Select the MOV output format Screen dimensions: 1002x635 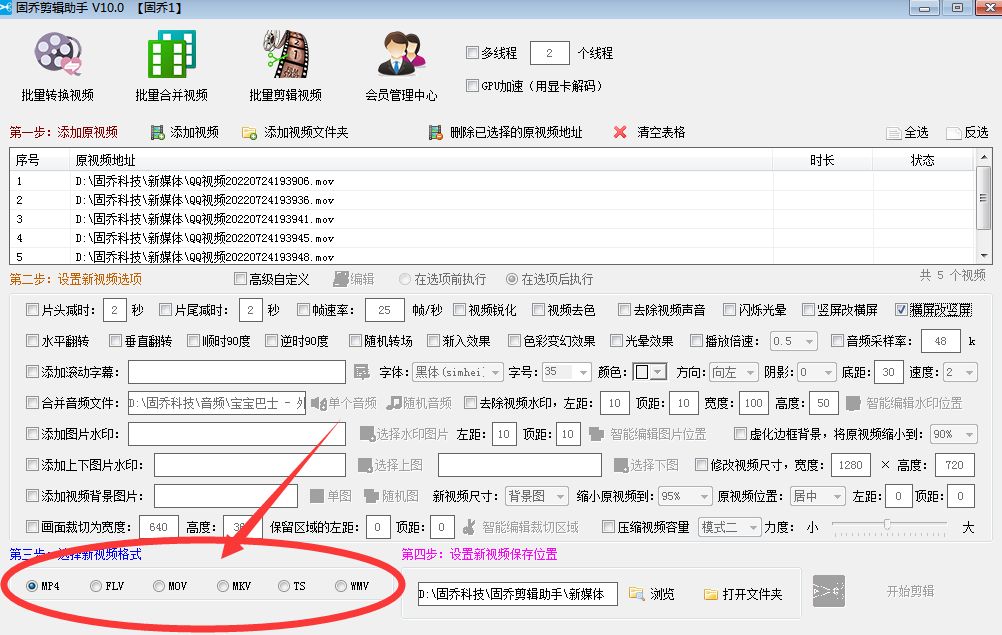coord(156,587)
